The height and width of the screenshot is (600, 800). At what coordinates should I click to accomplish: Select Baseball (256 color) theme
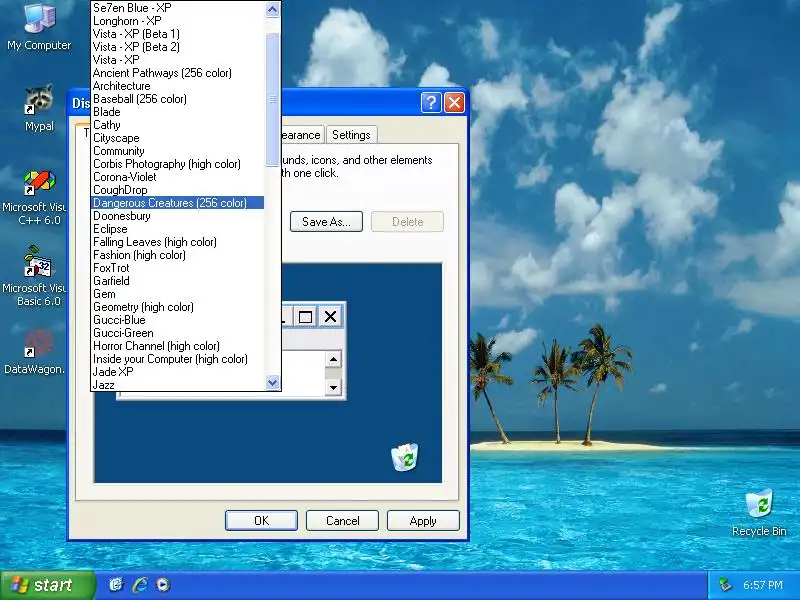[x=178, y=99]
